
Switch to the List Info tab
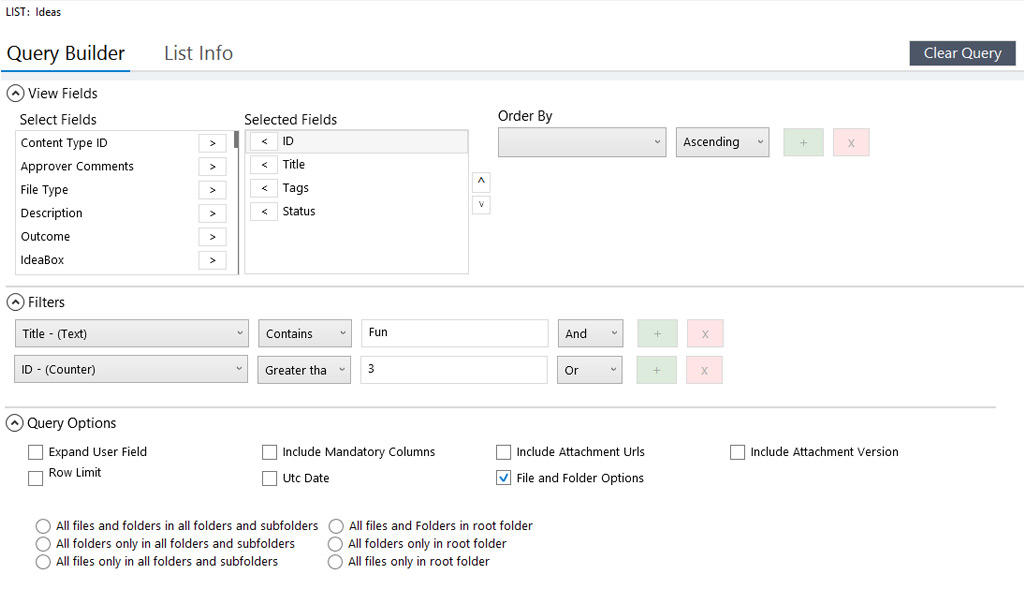[x=199, y=53]
